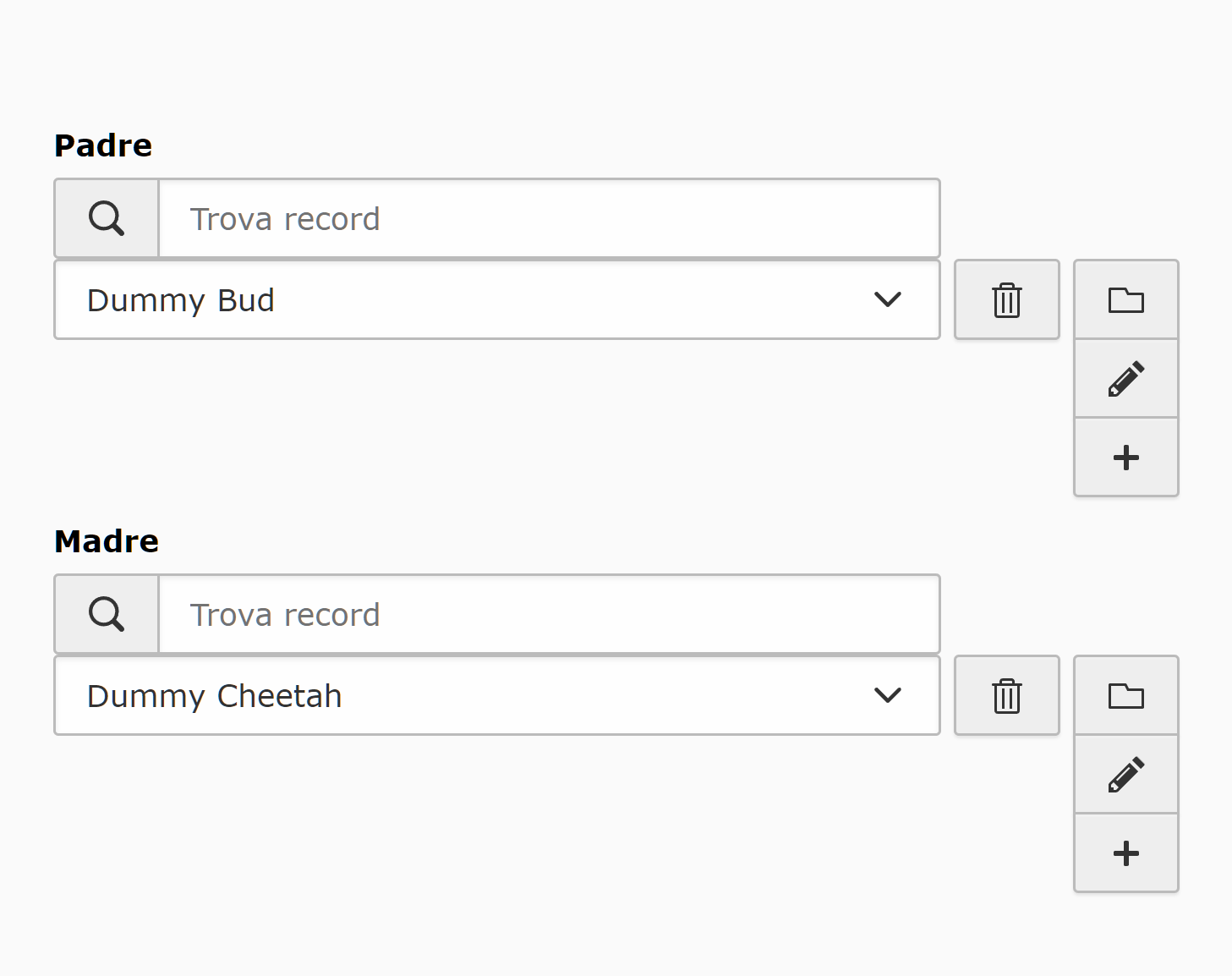The image size is (1232, 976).
Task: Expand Madre select via its chevron arrow
Action: point(888,695)
